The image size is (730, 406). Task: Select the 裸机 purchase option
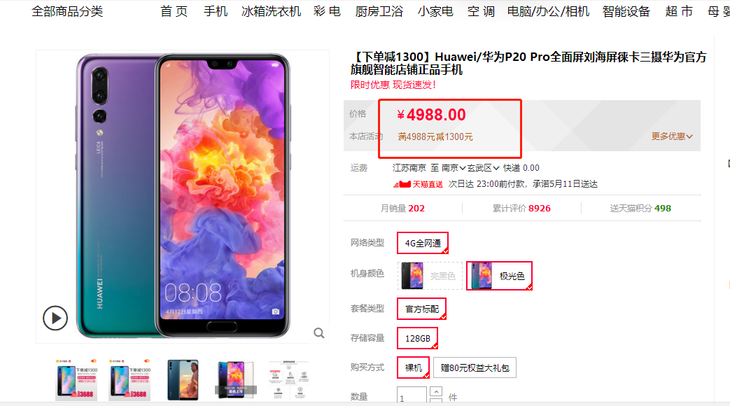(x=413, y=368)
